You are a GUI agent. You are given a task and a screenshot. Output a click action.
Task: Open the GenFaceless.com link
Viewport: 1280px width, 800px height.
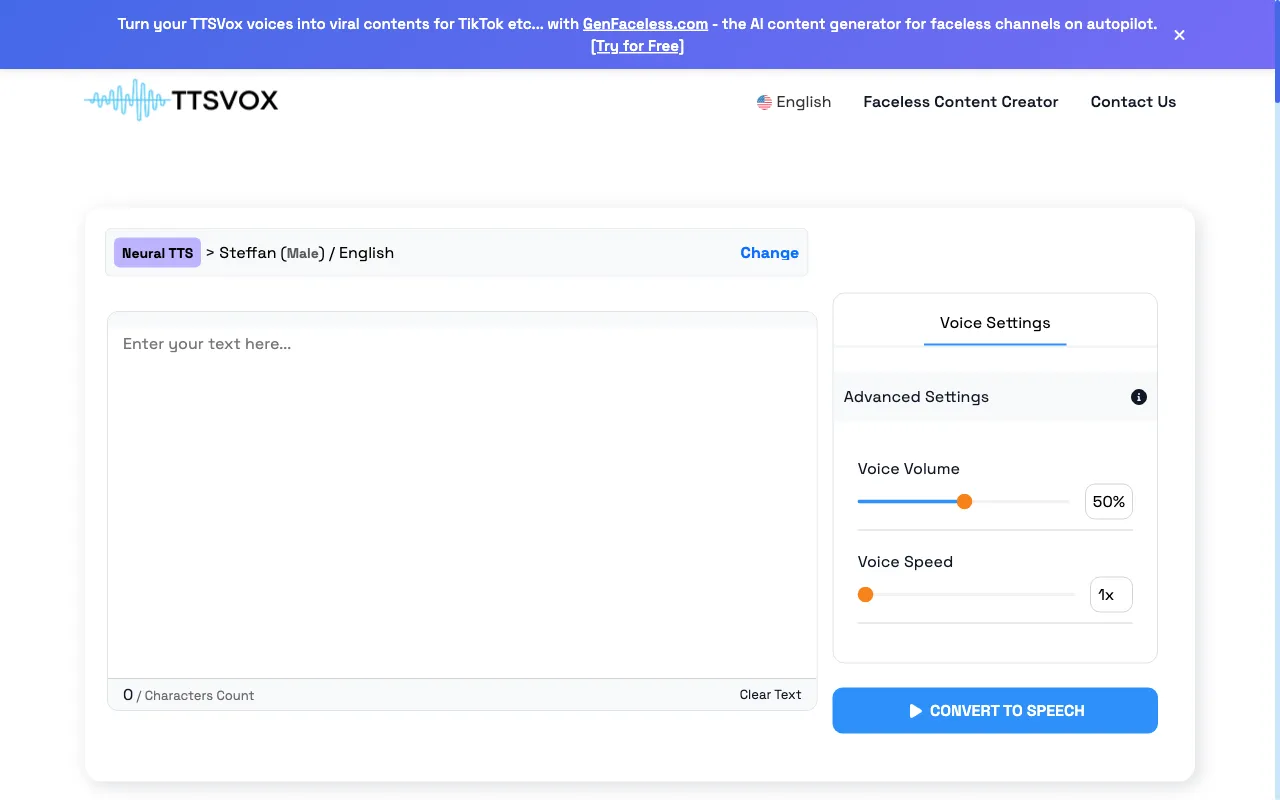click(645, 24)
